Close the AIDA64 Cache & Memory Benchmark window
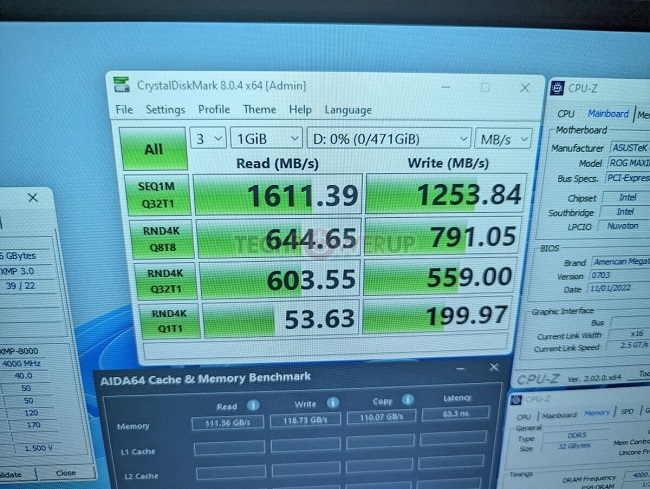Image resolution: width=650 pixels, height=489 pixels. [x=493, y=367]
